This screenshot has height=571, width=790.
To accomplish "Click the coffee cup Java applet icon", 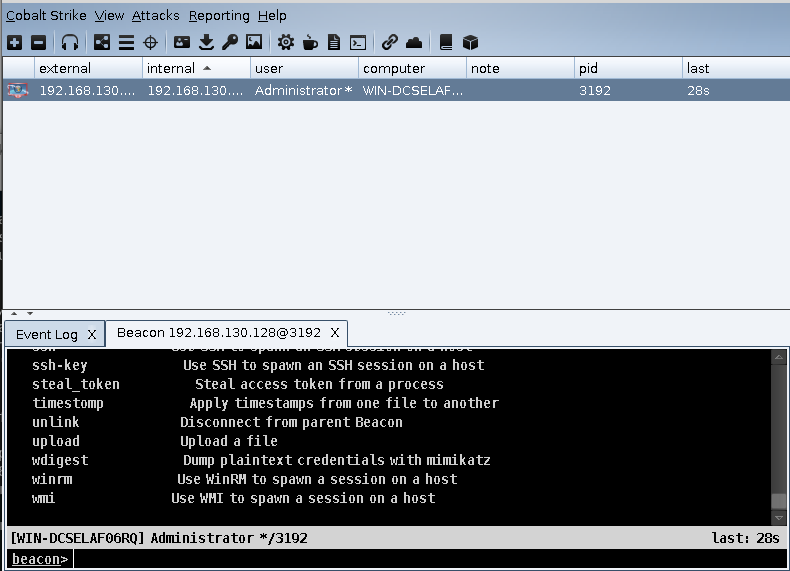I will (x=310, y=42).
